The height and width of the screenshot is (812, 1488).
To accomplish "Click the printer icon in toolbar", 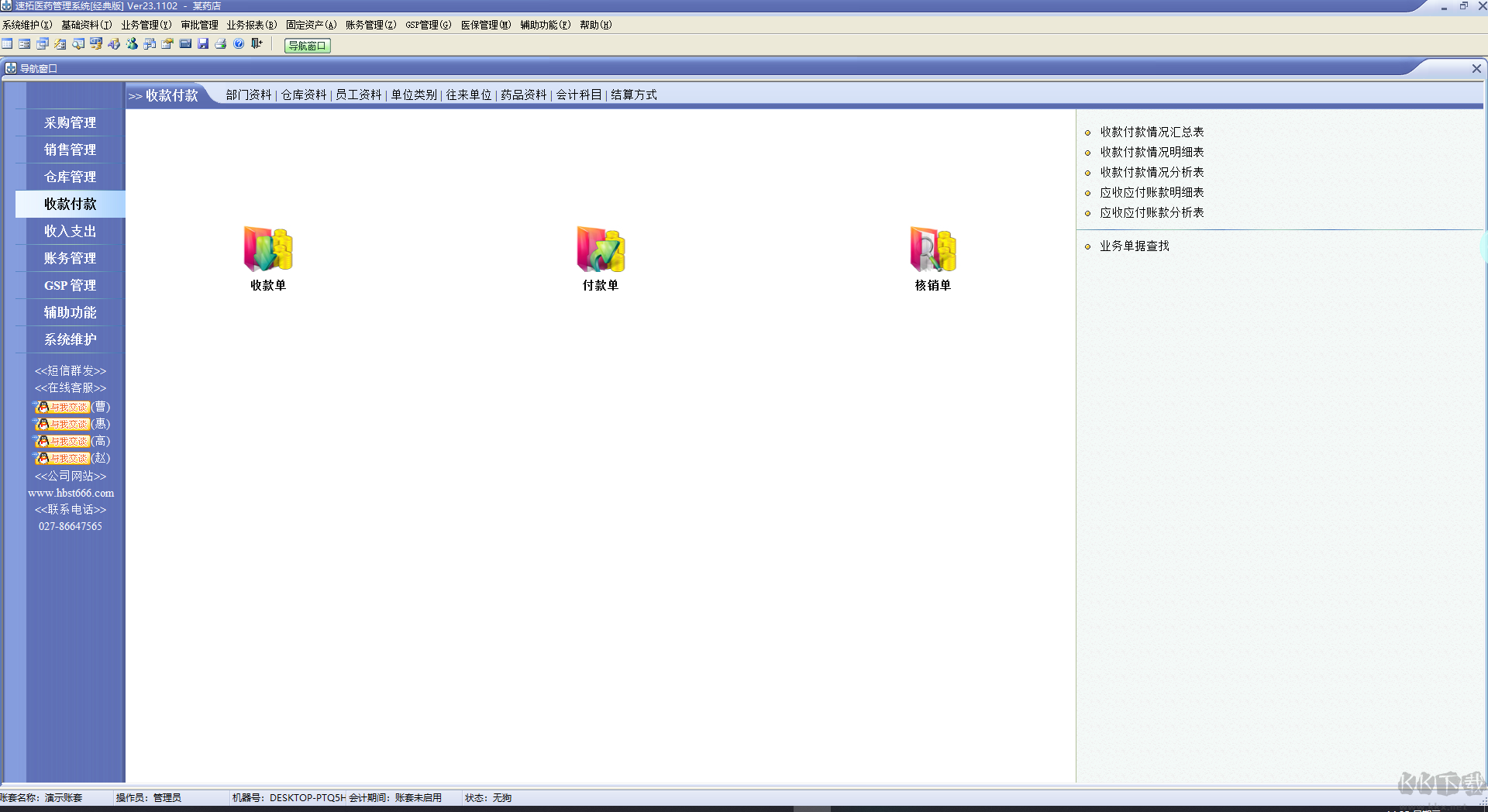I will (221, 44).
